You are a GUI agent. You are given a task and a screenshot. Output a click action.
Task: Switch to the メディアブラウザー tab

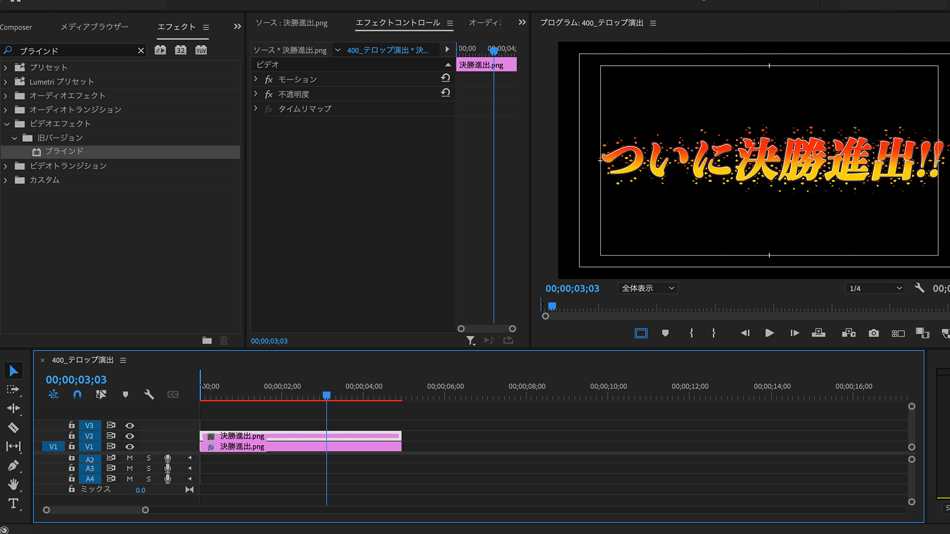[94, 27]
